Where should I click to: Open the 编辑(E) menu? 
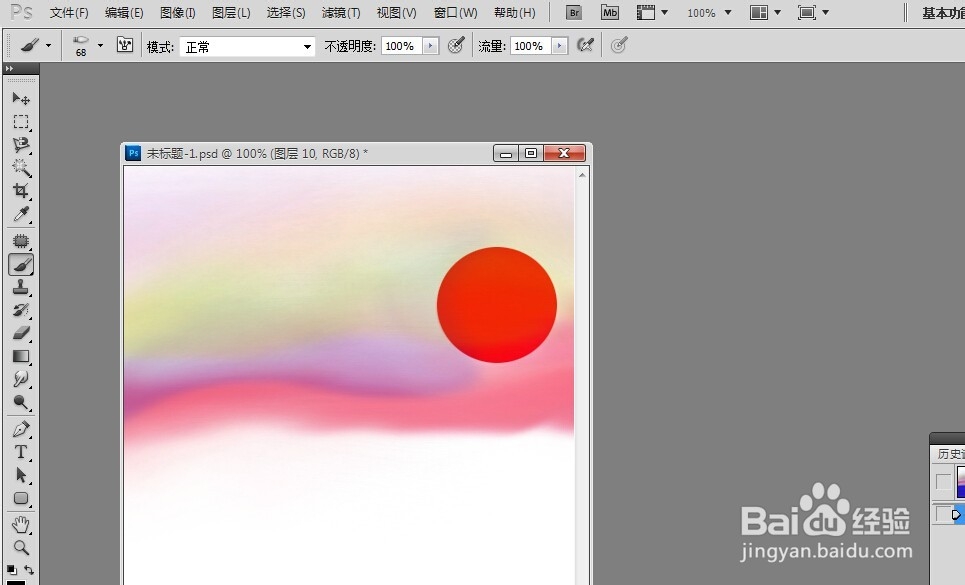(124, 13)
